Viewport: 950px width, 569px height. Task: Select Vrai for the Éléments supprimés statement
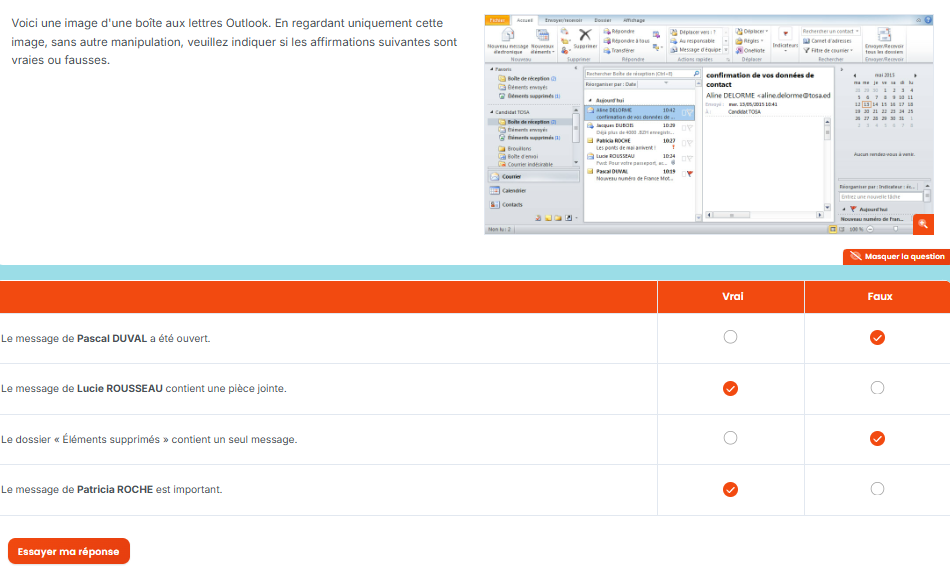pyautogui.click(x=730, y=438)
